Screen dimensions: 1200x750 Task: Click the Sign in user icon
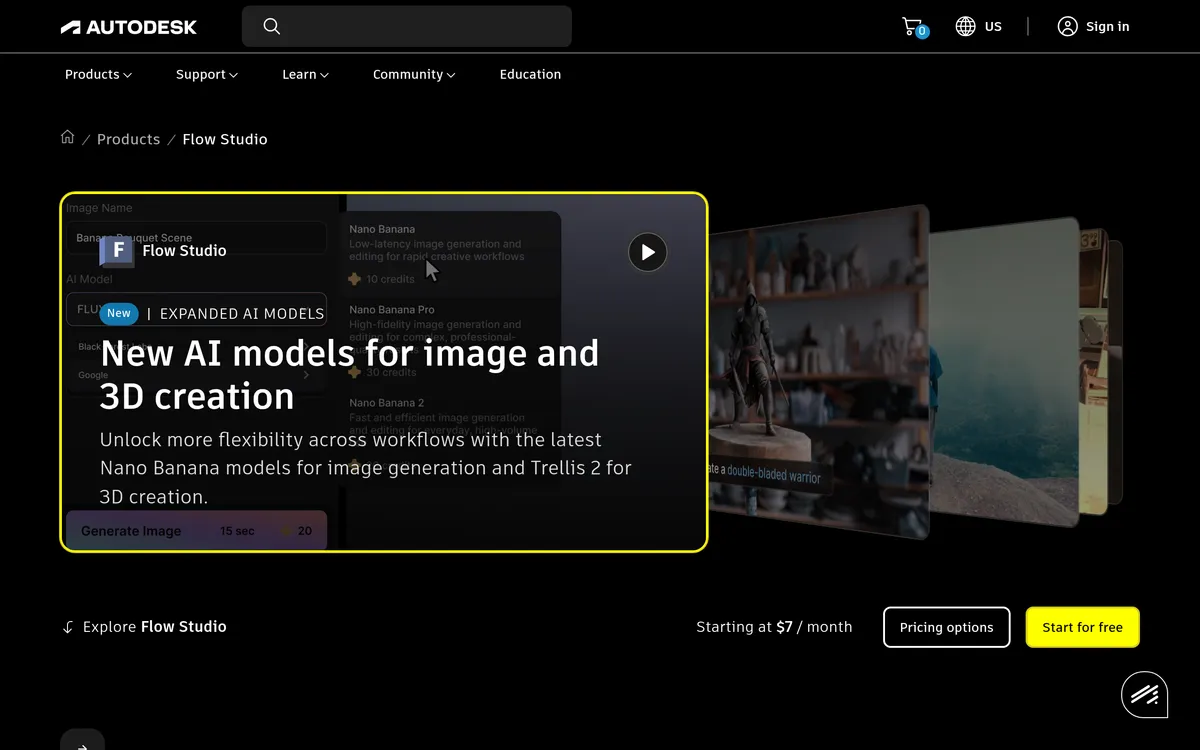1067,27
